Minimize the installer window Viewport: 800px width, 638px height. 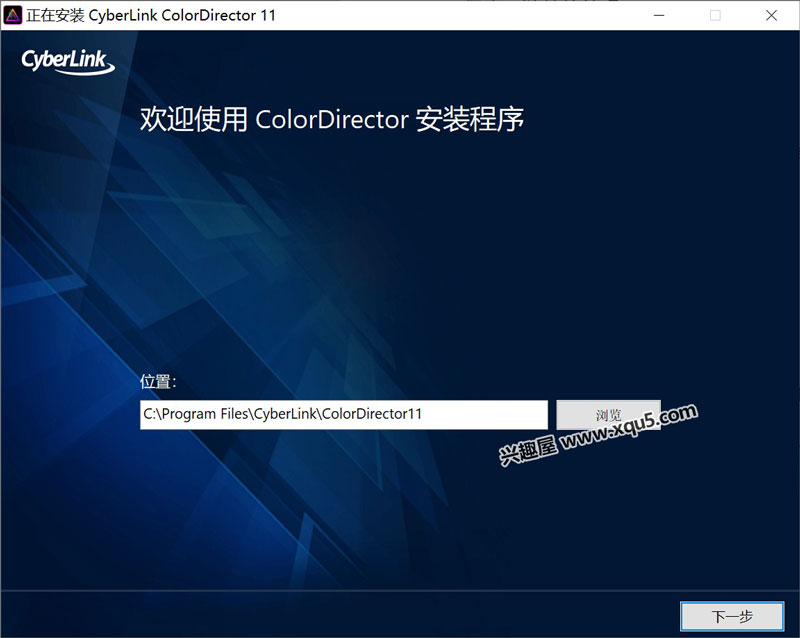point(658,15)
